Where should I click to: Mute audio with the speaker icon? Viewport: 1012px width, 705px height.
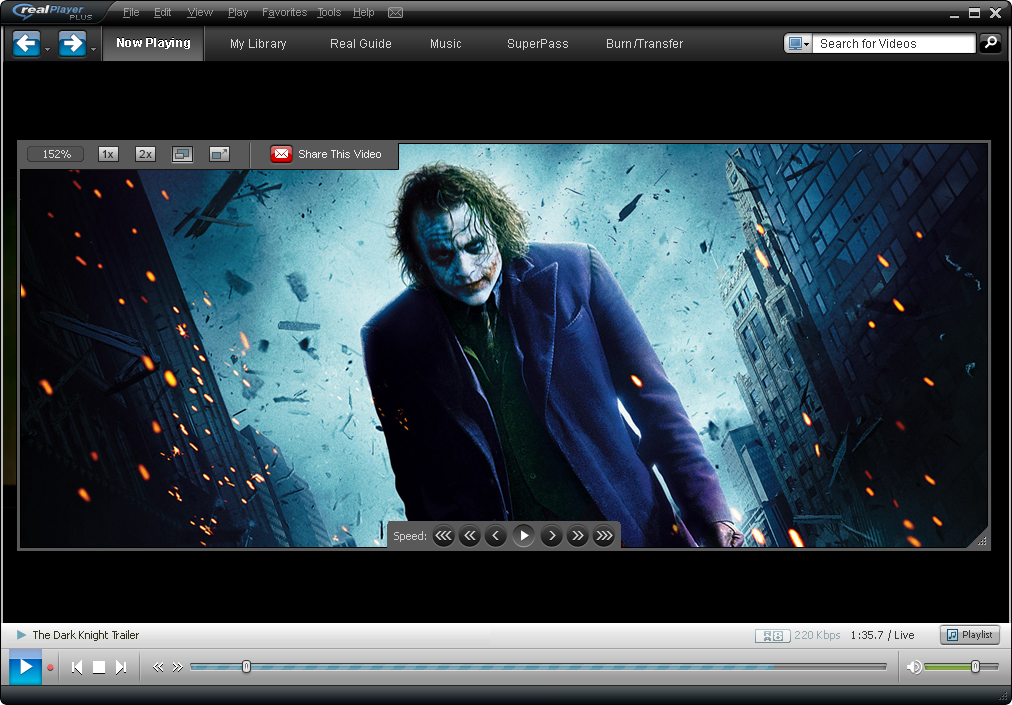(914, 667)
